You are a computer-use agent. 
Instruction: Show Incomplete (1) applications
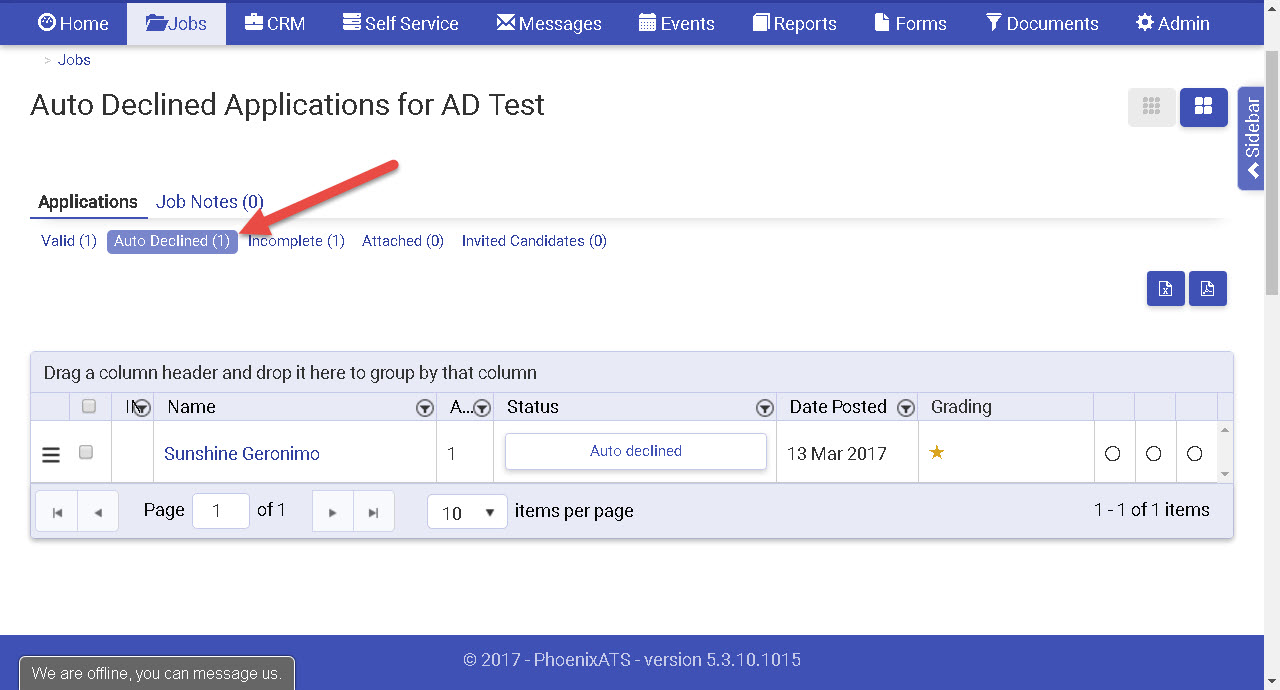pos(296,241)
